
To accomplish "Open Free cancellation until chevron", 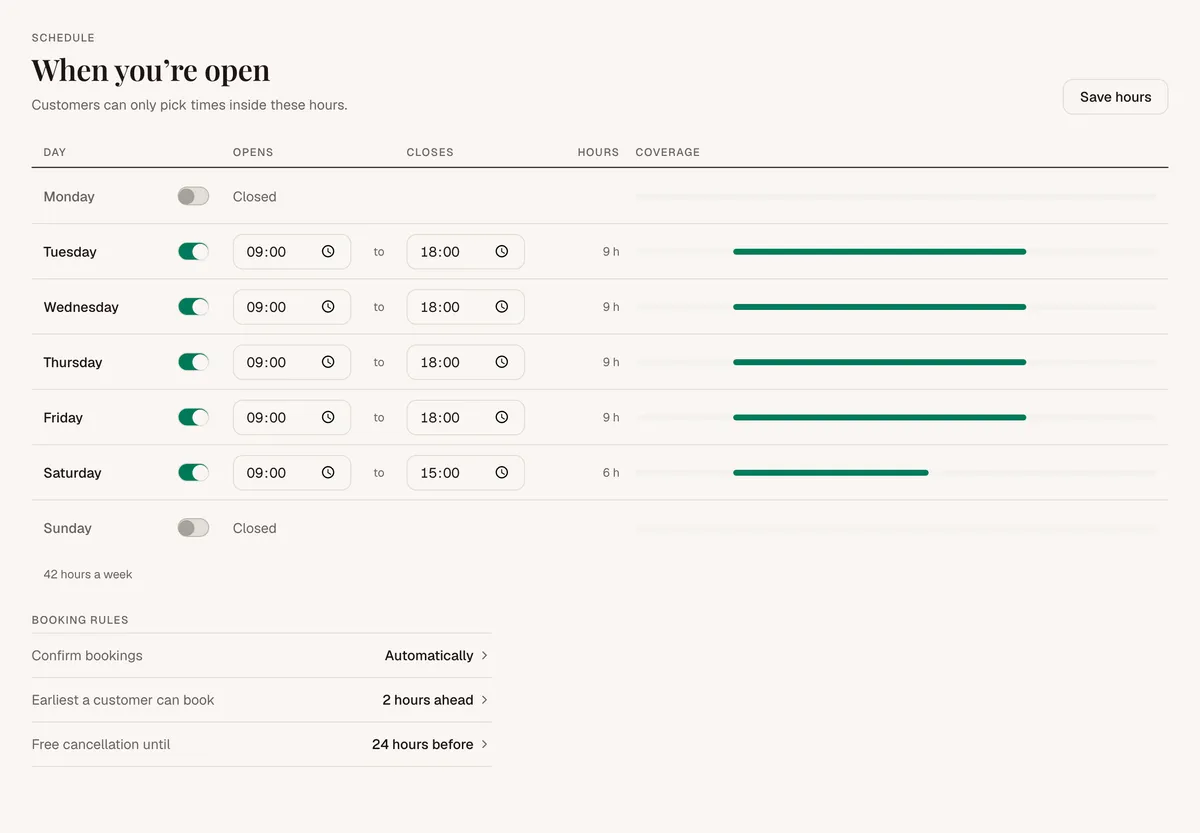I will tap(485, 744).
